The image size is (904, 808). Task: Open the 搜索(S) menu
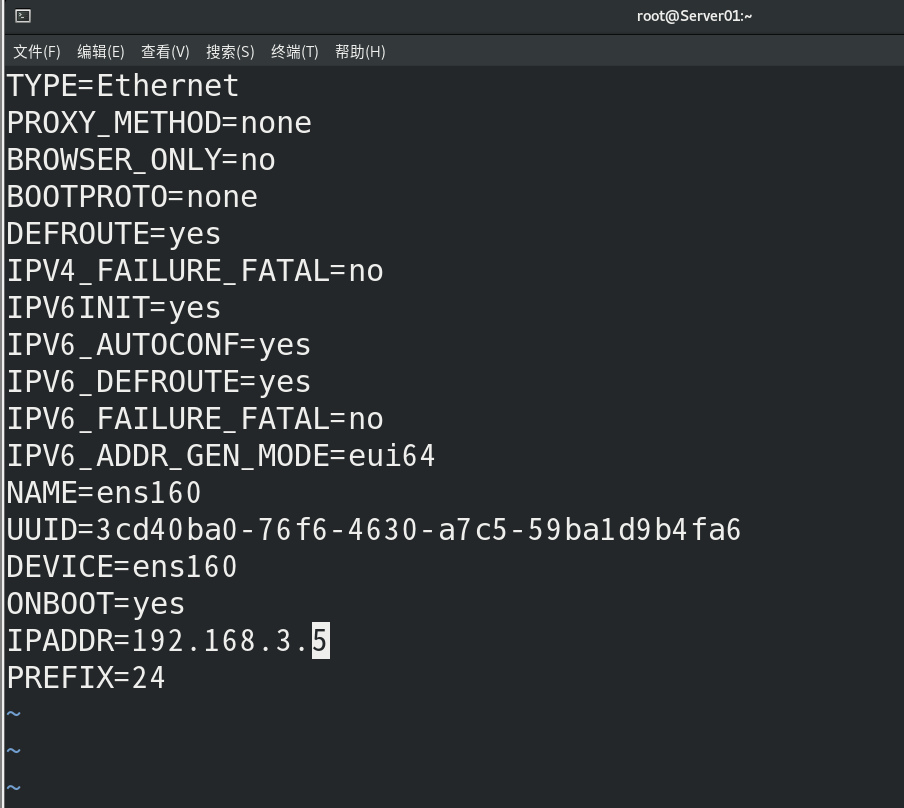point(230,52)
